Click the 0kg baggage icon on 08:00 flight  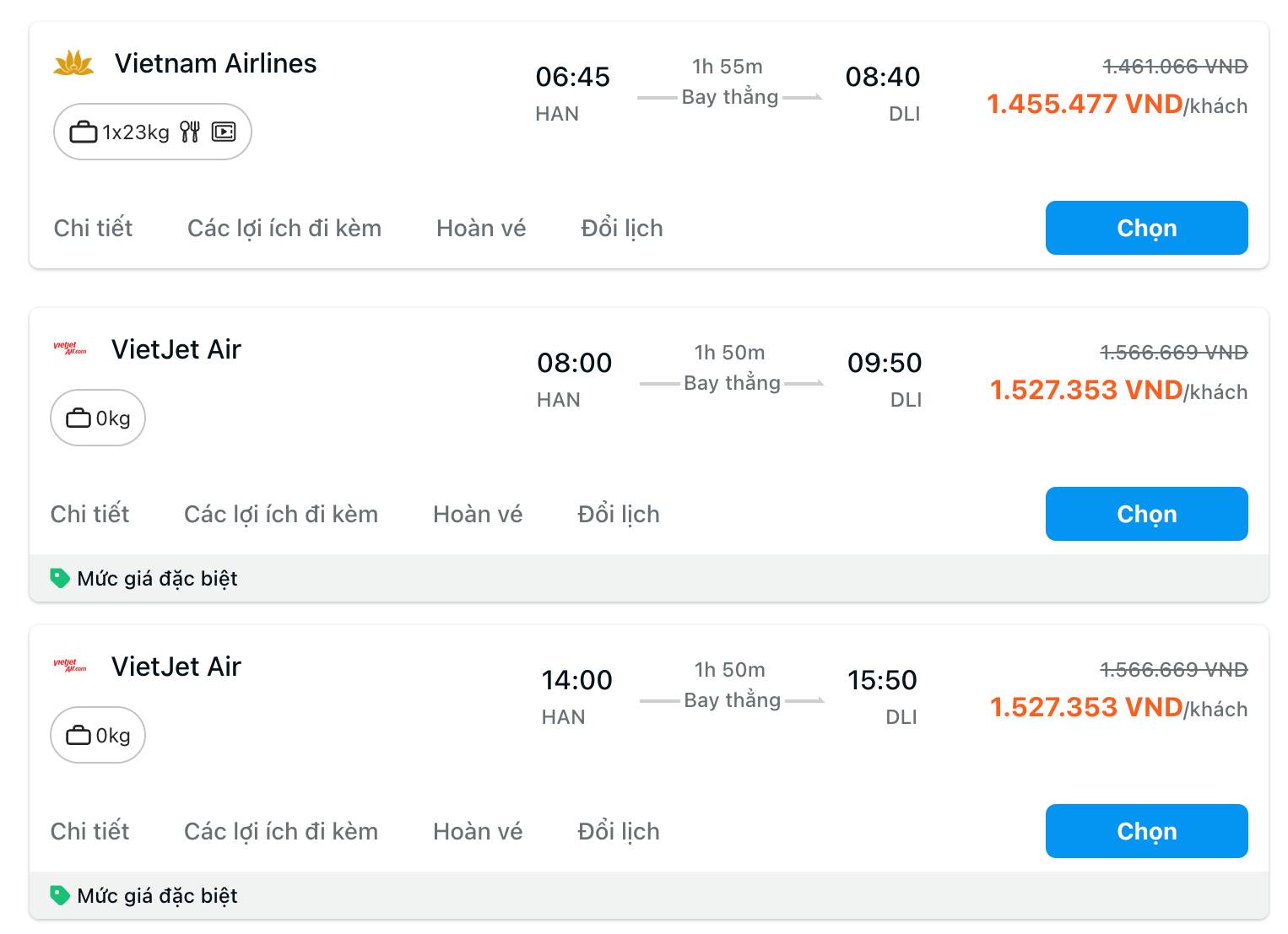(x=78, y=418)
